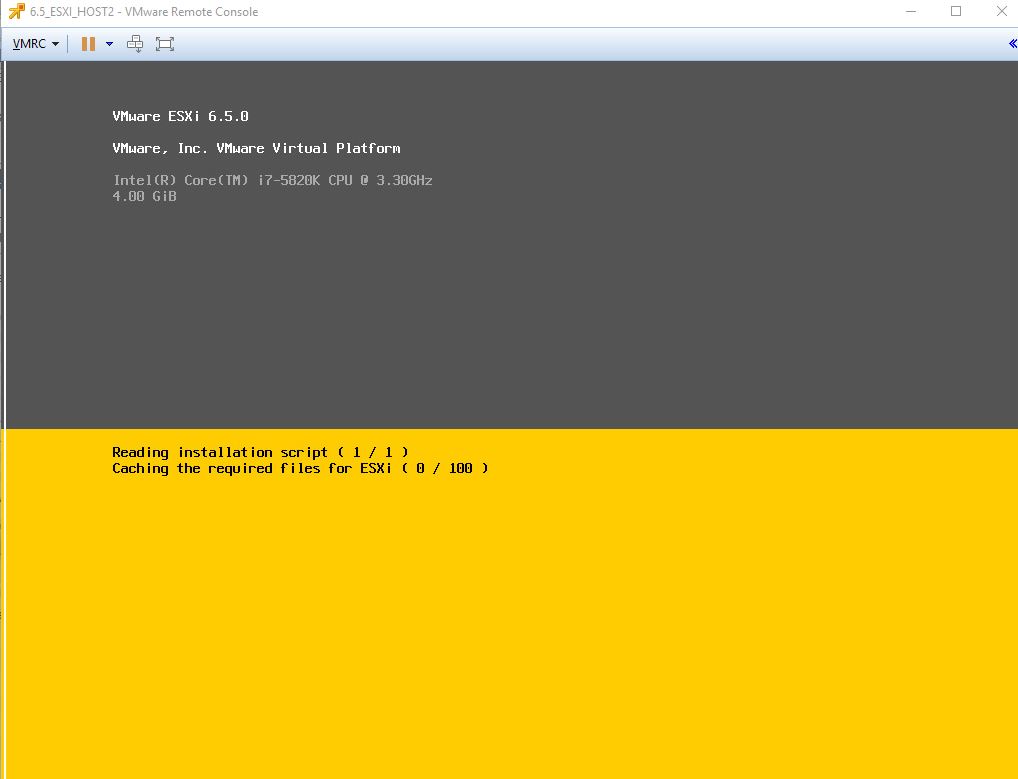Open the VMRC dropdown menu
1018x779 pixels.
[36, 43]
